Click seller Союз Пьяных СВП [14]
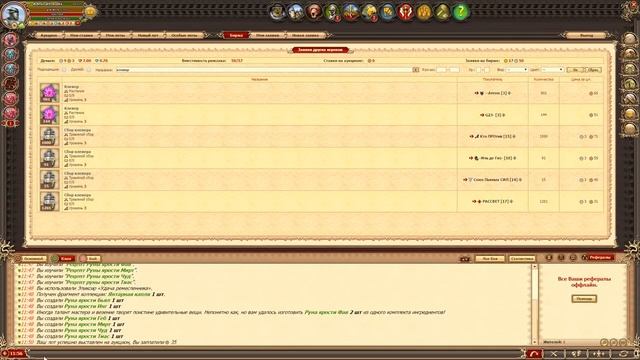640x360 pixels. [x=496, y=180]
